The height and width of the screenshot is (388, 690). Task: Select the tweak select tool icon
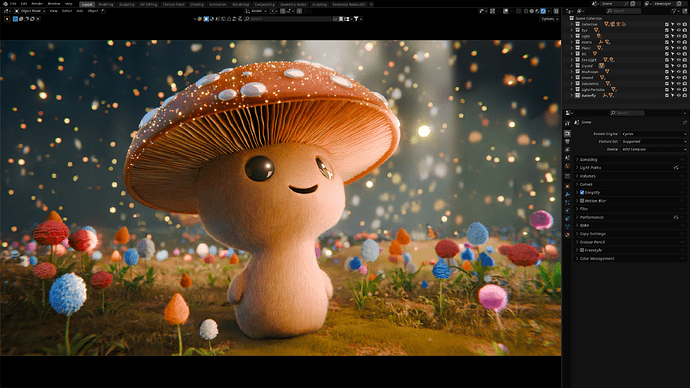pyautogui.click(x=7, y=19)
